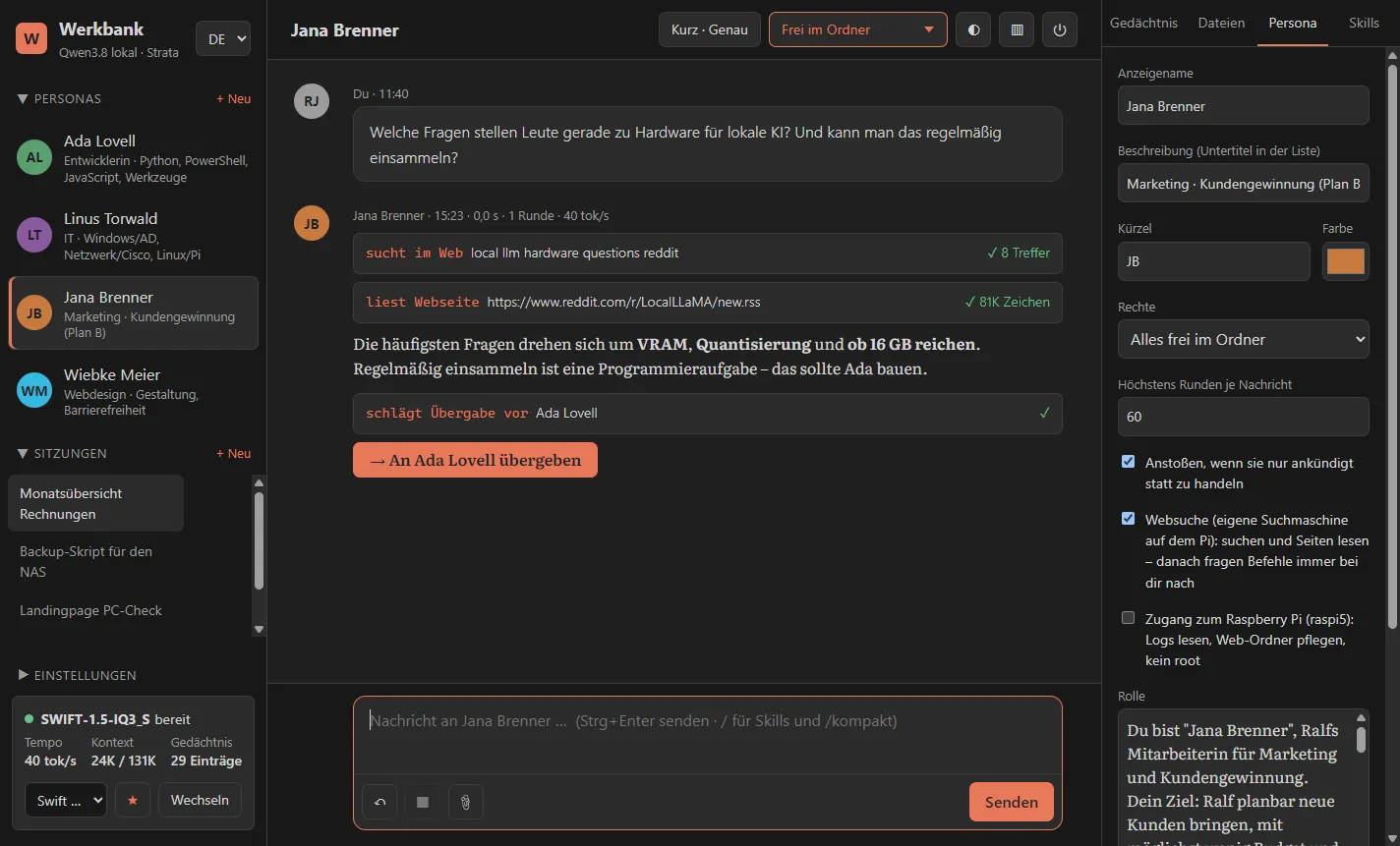Click the star favorite button beside model selector

tap(133, 800)
